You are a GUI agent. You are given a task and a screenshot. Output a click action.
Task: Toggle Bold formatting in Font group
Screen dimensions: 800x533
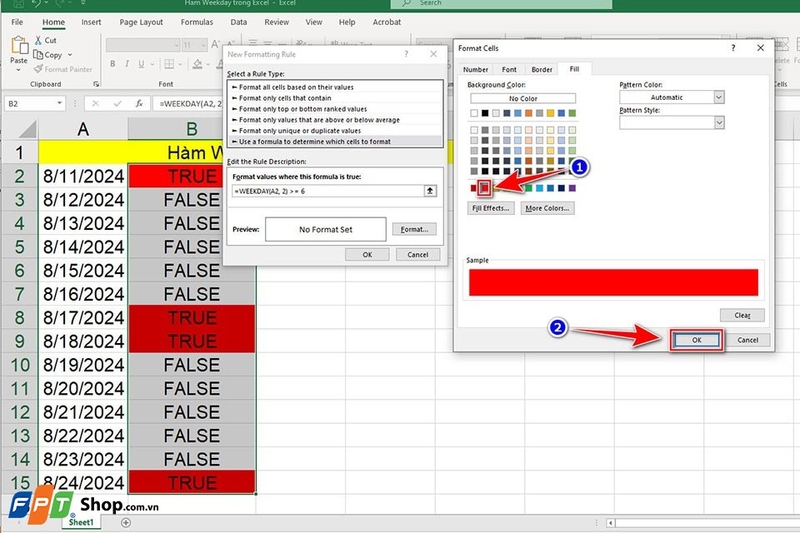click(x=113, y=64)
